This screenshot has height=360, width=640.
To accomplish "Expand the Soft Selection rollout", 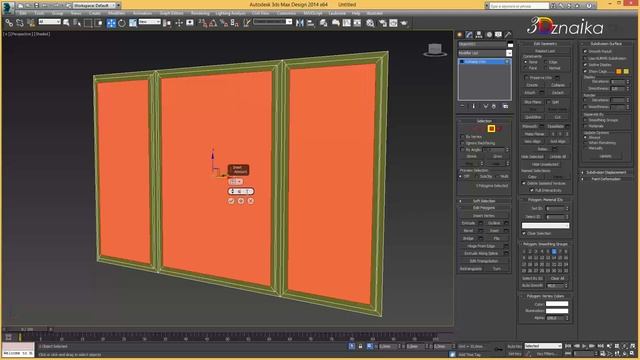I will coord(484,201).
